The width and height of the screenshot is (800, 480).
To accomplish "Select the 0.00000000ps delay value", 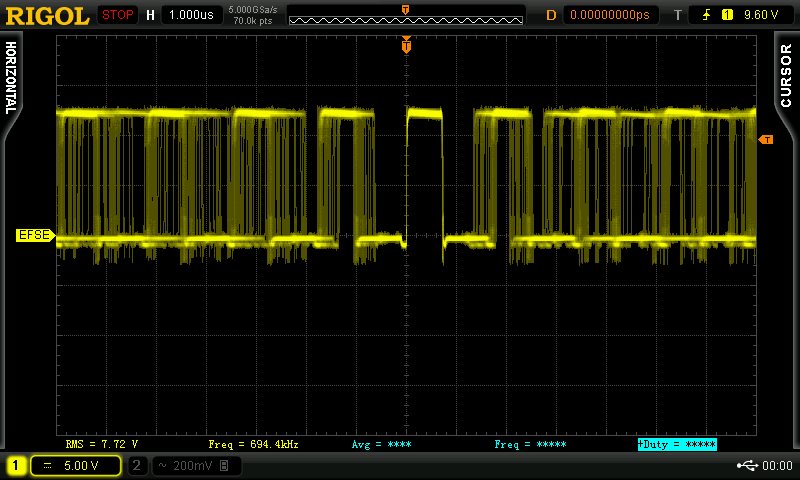I will [x=610, y=15].
